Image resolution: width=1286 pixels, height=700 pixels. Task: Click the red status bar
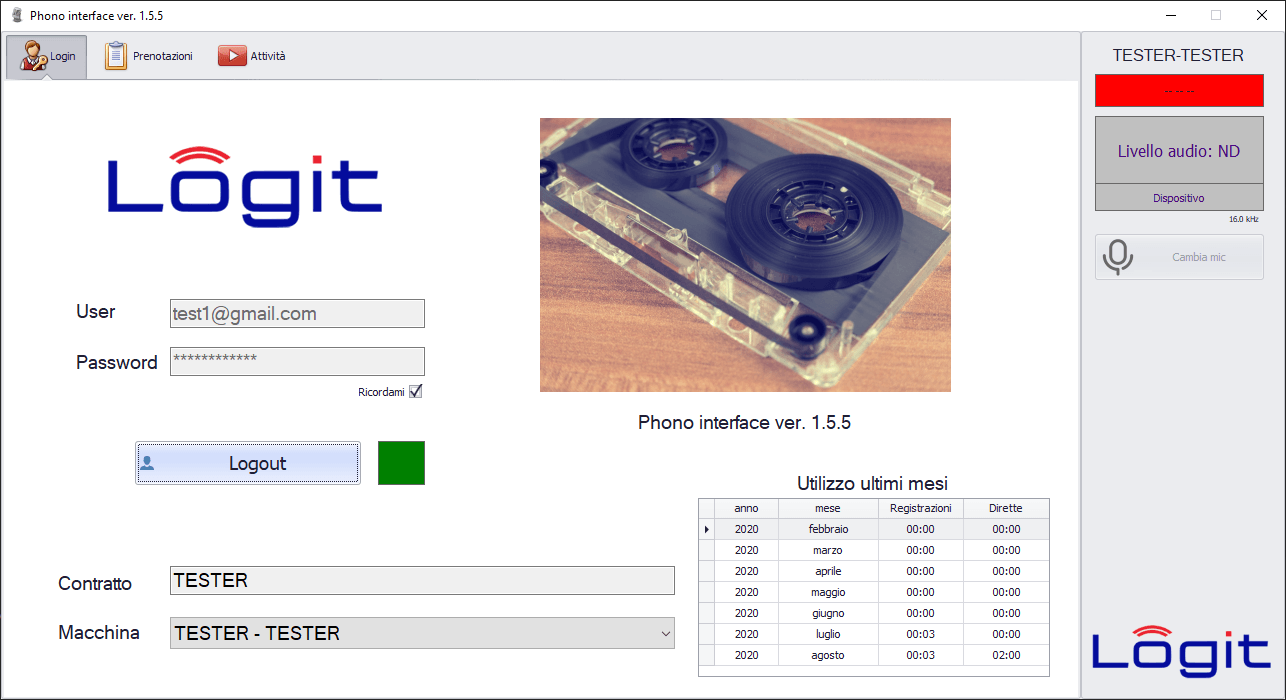click(1179, 90)
